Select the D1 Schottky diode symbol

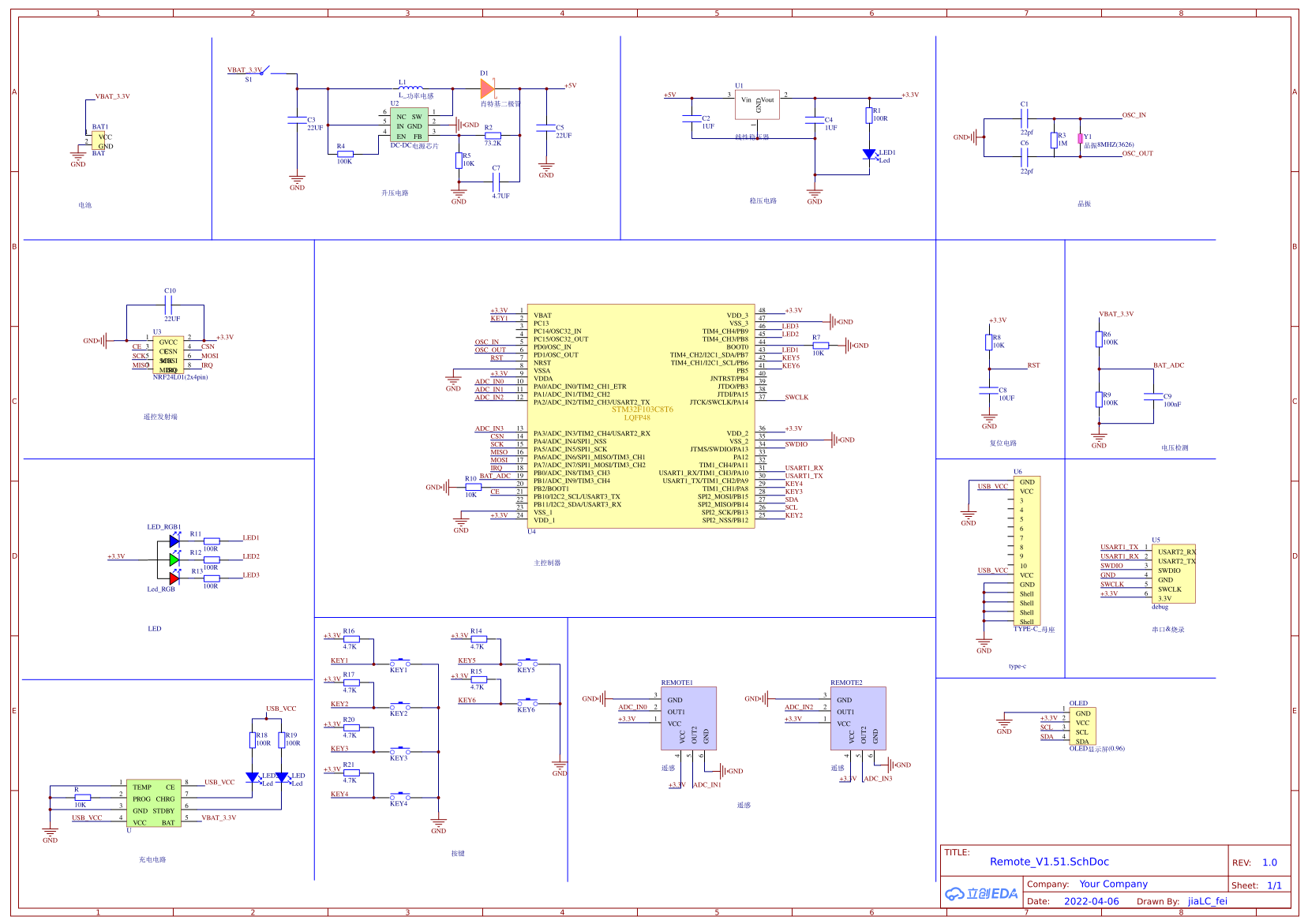click(488, 88)
